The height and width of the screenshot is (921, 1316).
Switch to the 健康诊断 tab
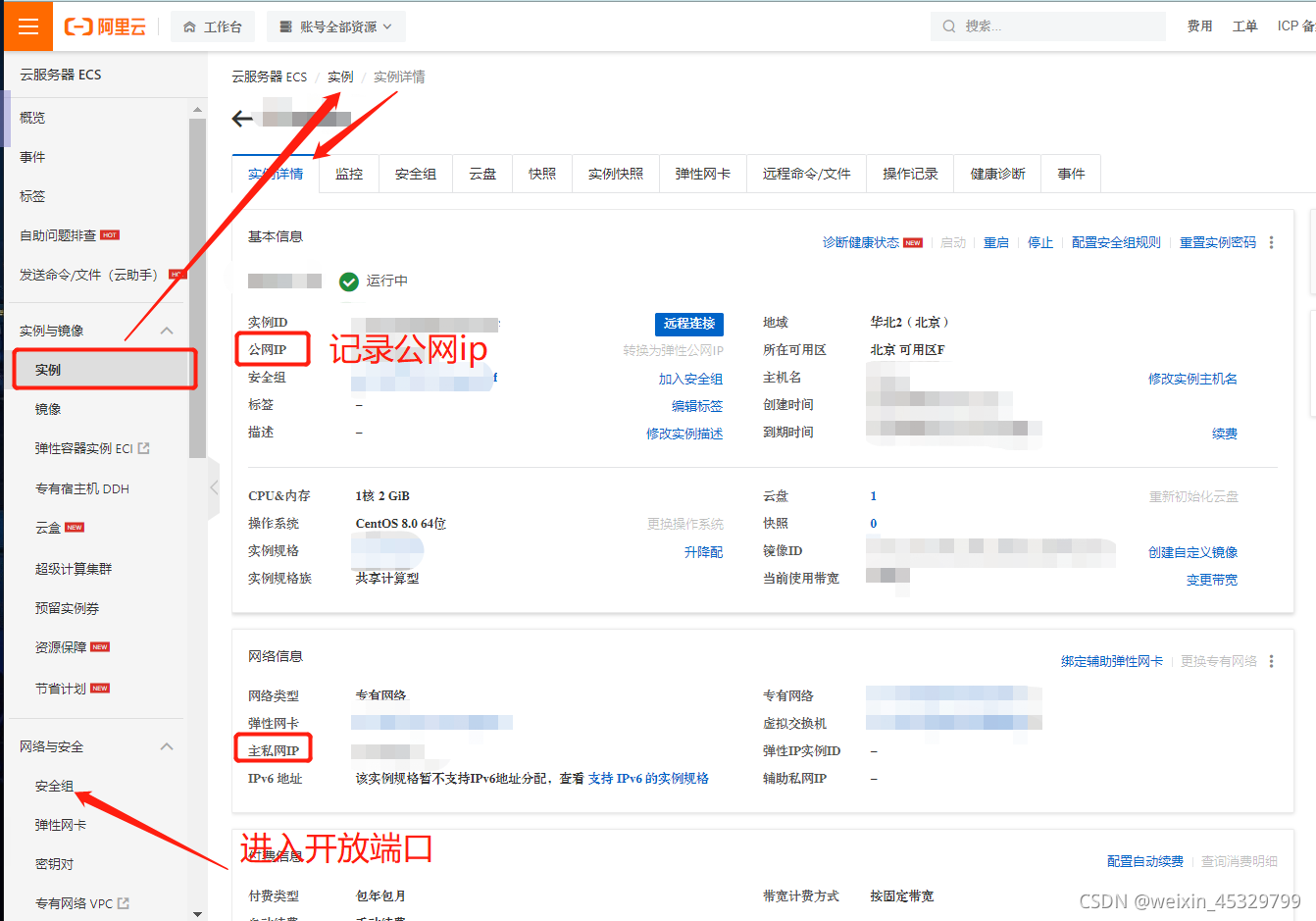(x=998, y=174)
